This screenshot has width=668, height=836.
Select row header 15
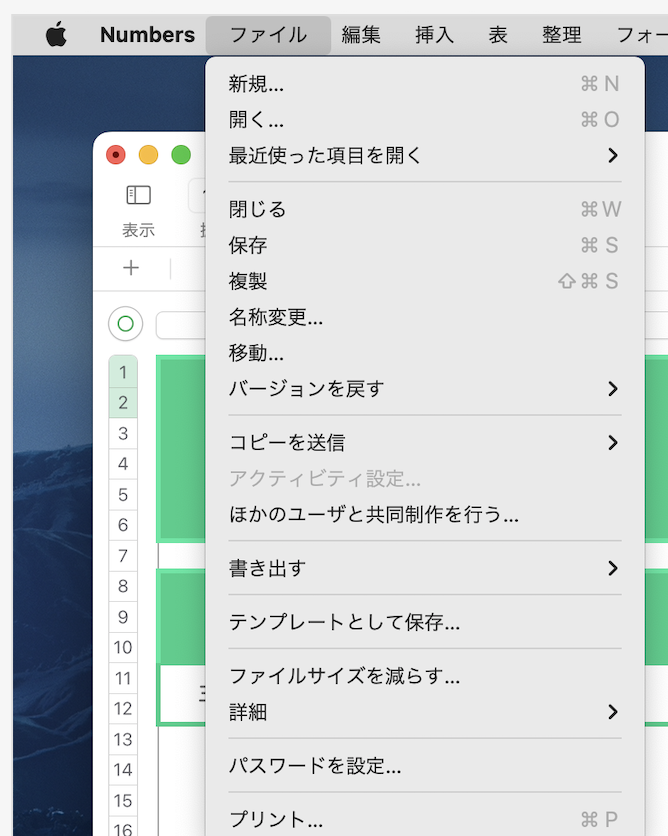coord(123,801)
